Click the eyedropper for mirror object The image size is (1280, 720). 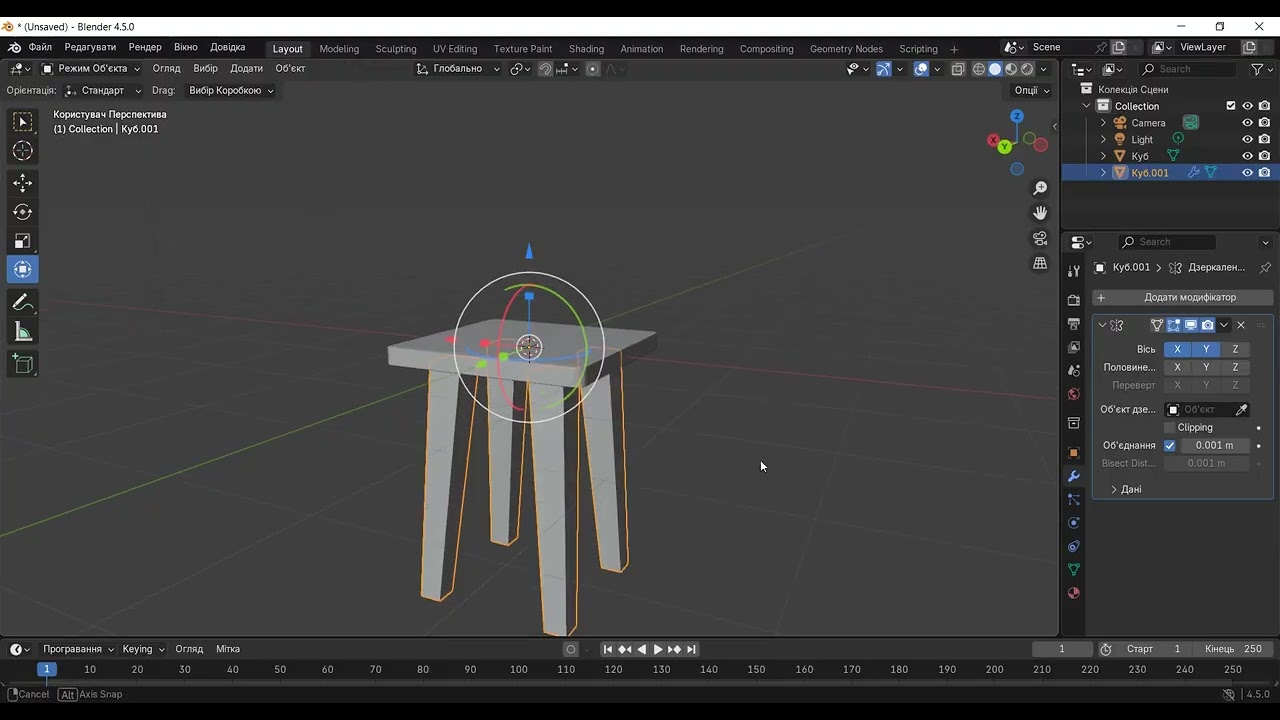[1242, 409]
